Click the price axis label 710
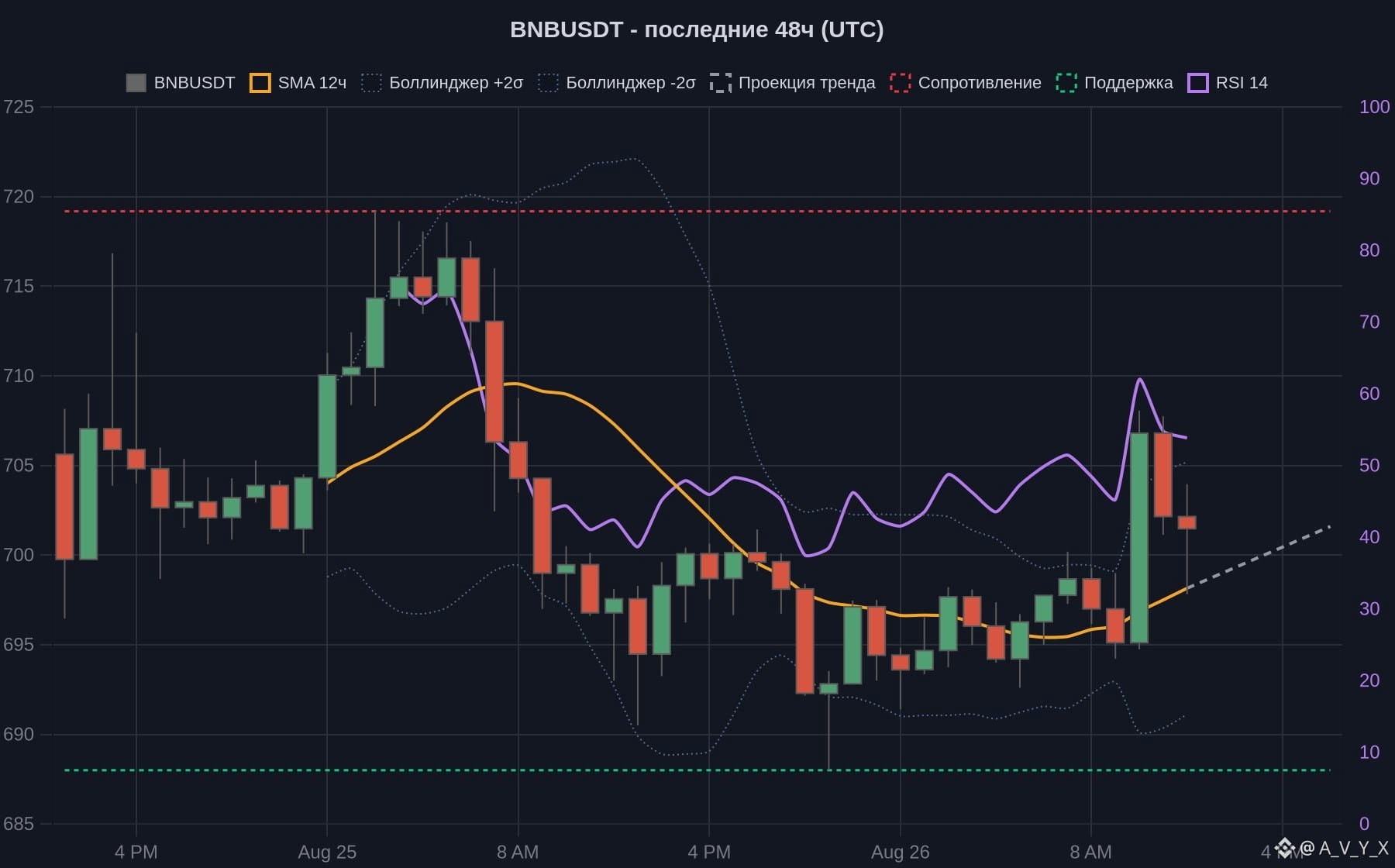This screenshot has height=868, width=1395. click(x=19, y=376)
